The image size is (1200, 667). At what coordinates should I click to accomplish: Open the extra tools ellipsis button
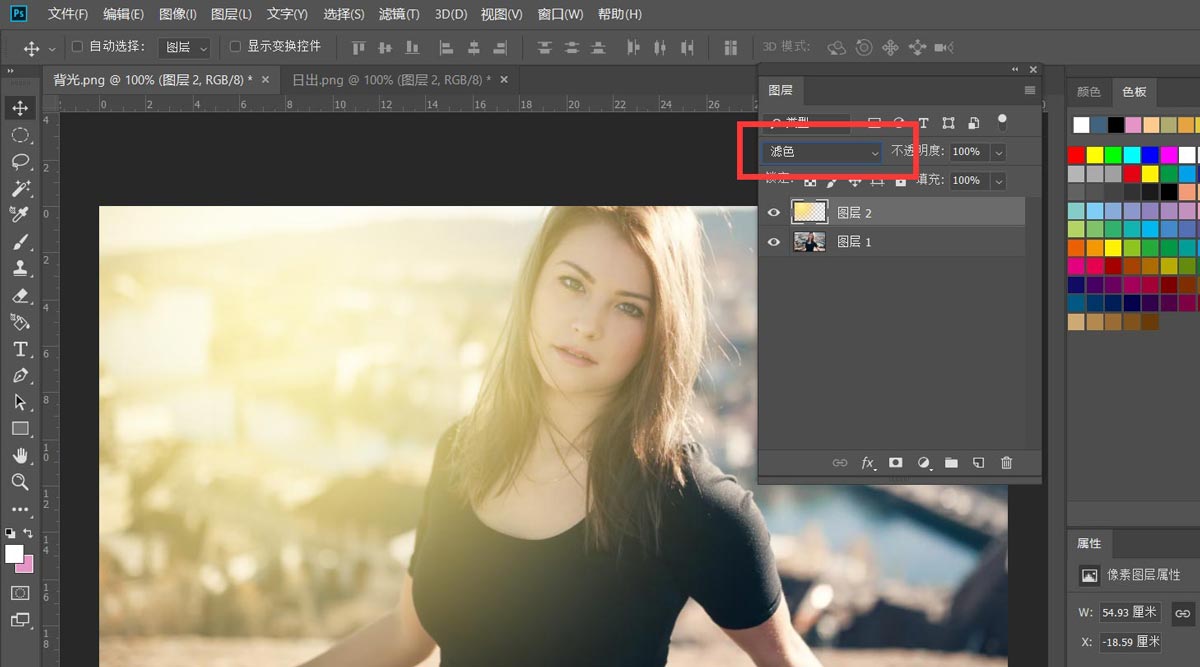(x=20, y=509)
